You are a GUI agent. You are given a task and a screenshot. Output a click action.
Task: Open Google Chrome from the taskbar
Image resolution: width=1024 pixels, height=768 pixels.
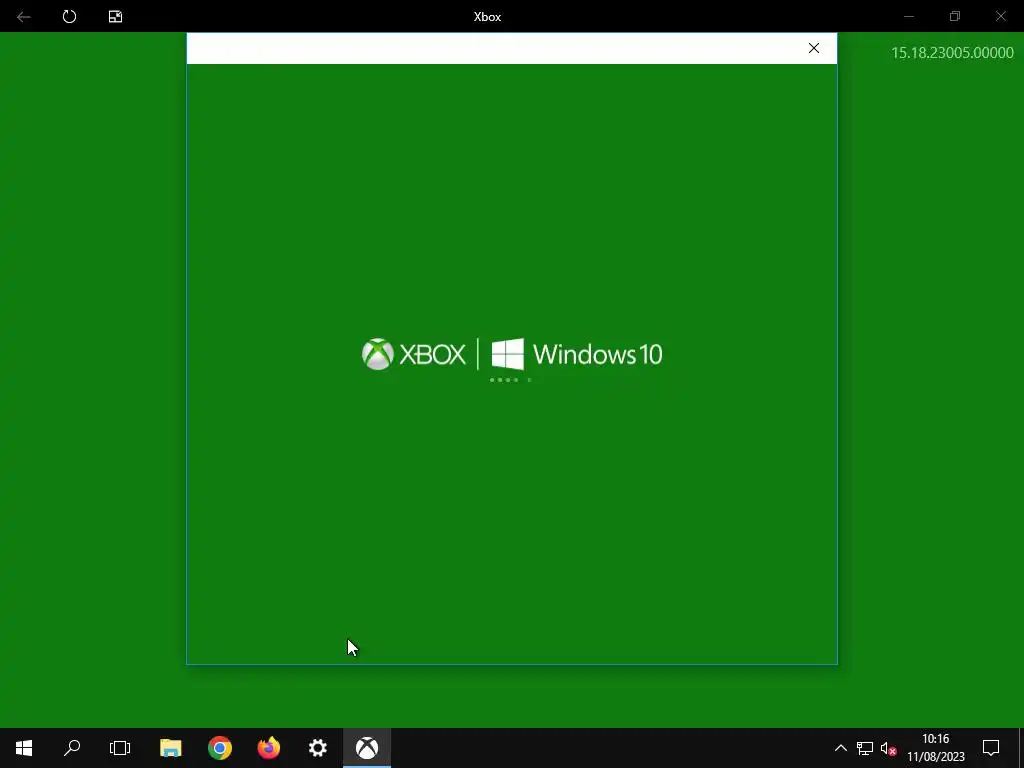(x=220, y=748)
